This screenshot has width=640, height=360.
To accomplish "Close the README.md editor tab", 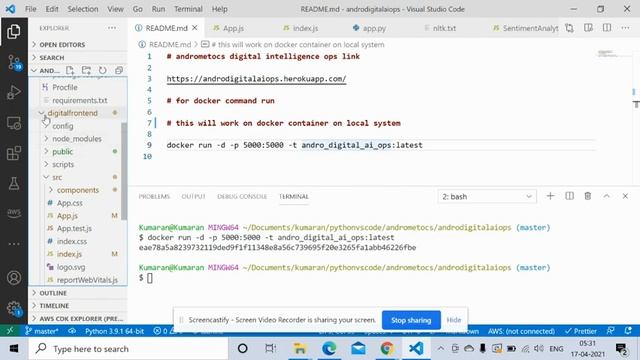I will click(x=195, y=28).
